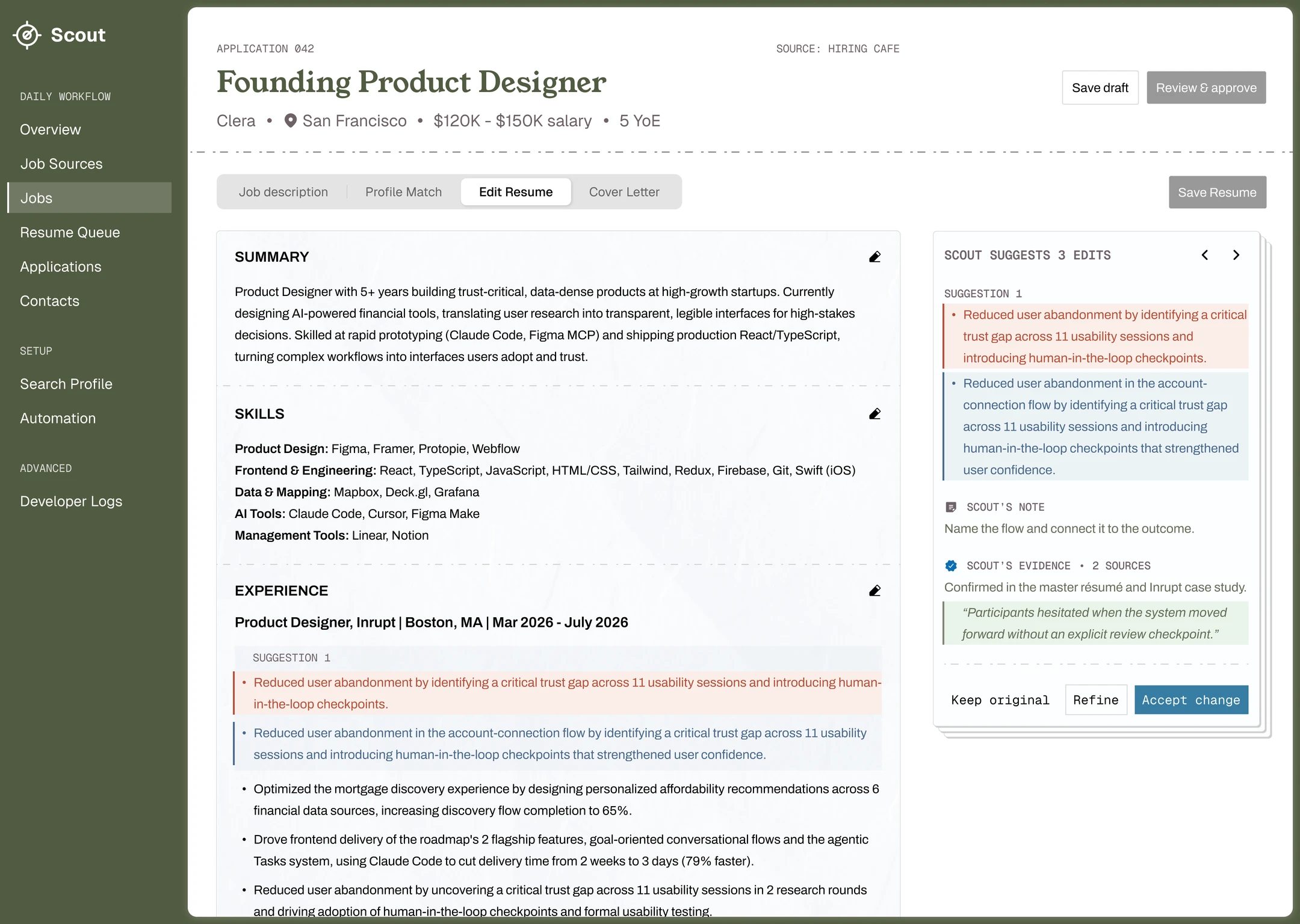Image resolution: width=1300 pixels, height=924 pixels.
Task: Click the Save Resume button
Action: [x=1218, y=192]
